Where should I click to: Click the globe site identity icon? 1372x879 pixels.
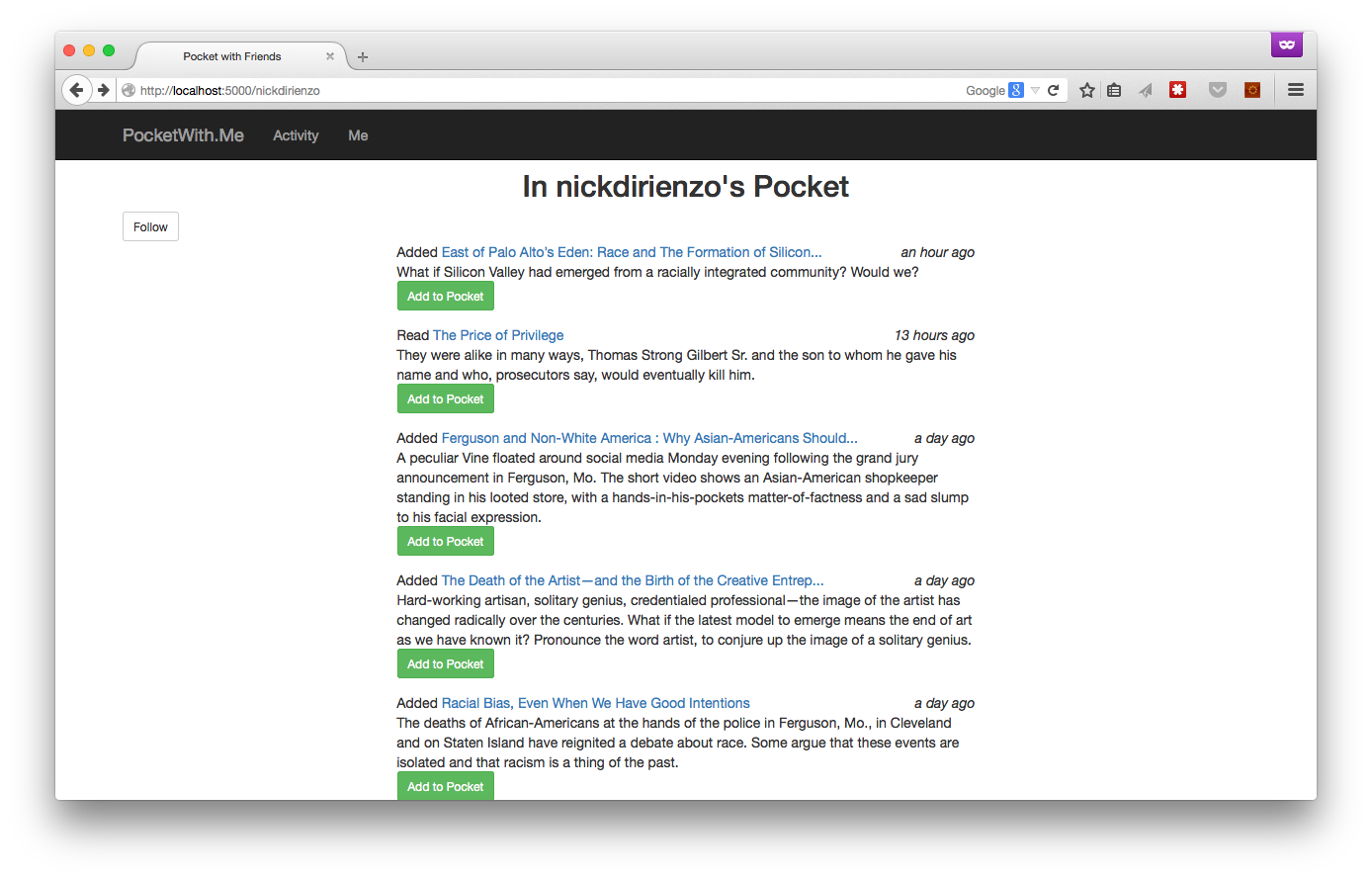[129, 90]
